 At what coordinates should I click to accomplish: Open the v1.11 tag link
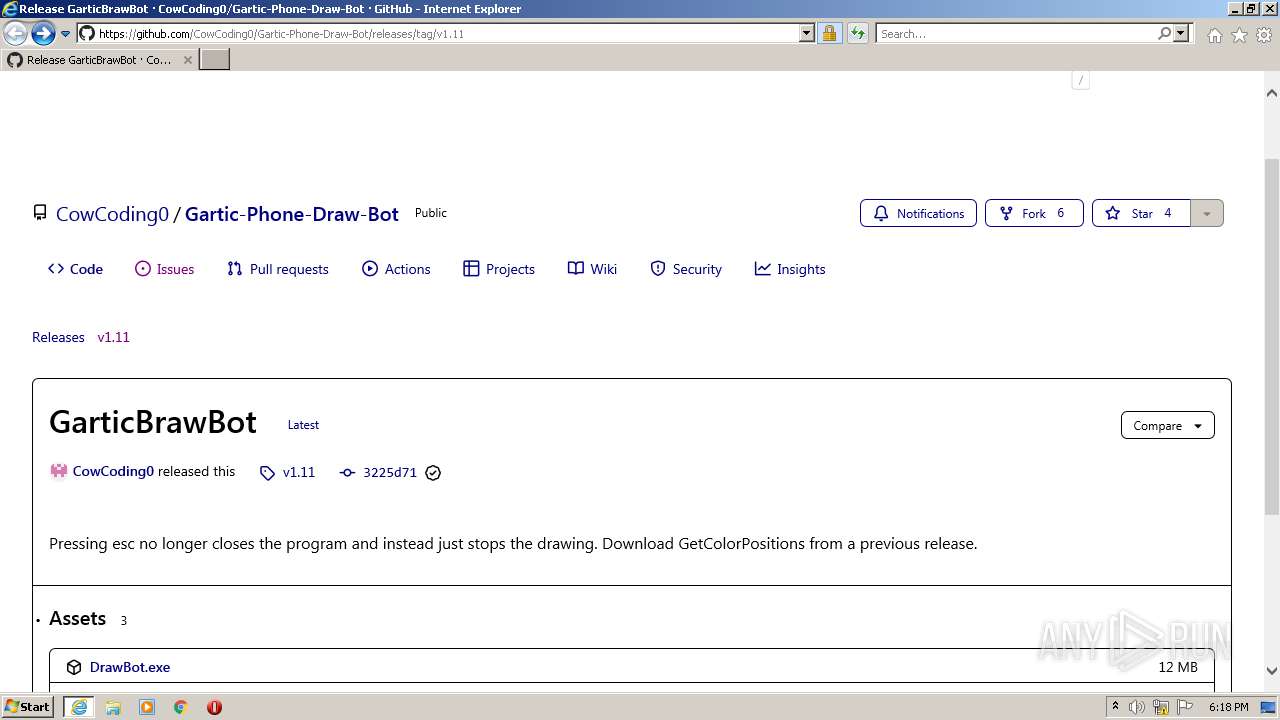[x=287, y=472]
